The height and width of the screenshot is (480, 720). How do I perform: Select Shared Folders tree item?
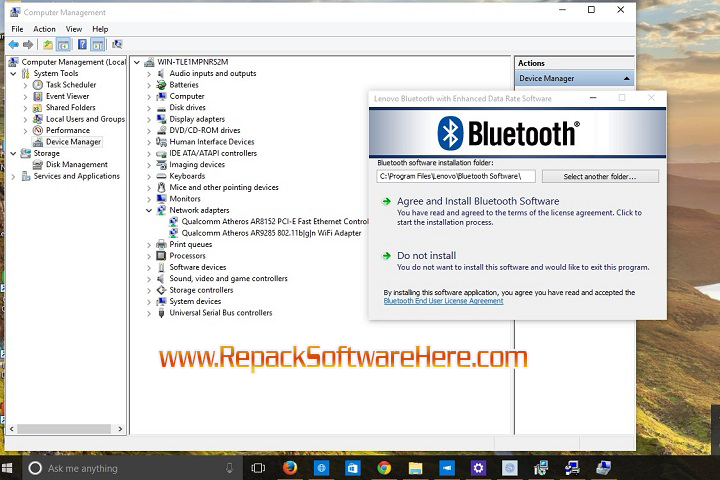[71, 107]
